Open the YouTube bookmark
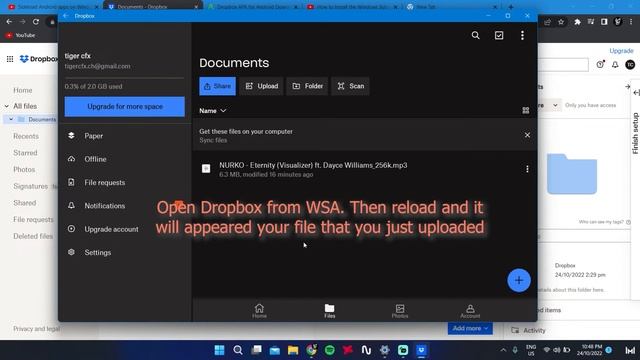640x360 pixels. pos(20,36)
